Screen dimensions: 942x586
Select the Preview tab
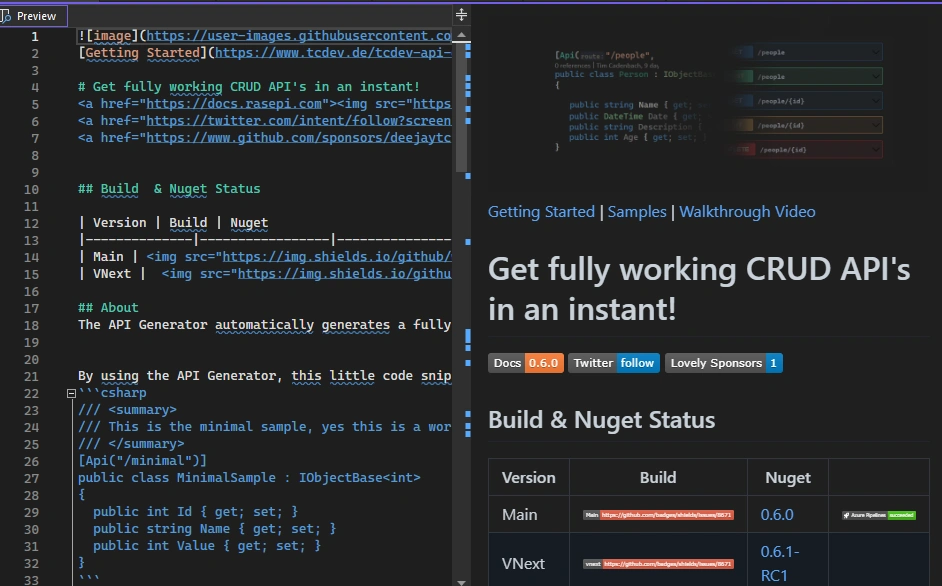36,15
